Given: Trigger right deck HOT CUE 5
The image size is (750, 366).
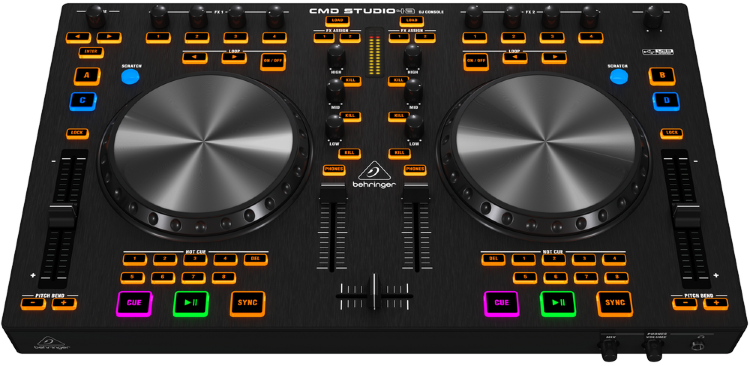Looking at the screenshot, I should (525, 278).
